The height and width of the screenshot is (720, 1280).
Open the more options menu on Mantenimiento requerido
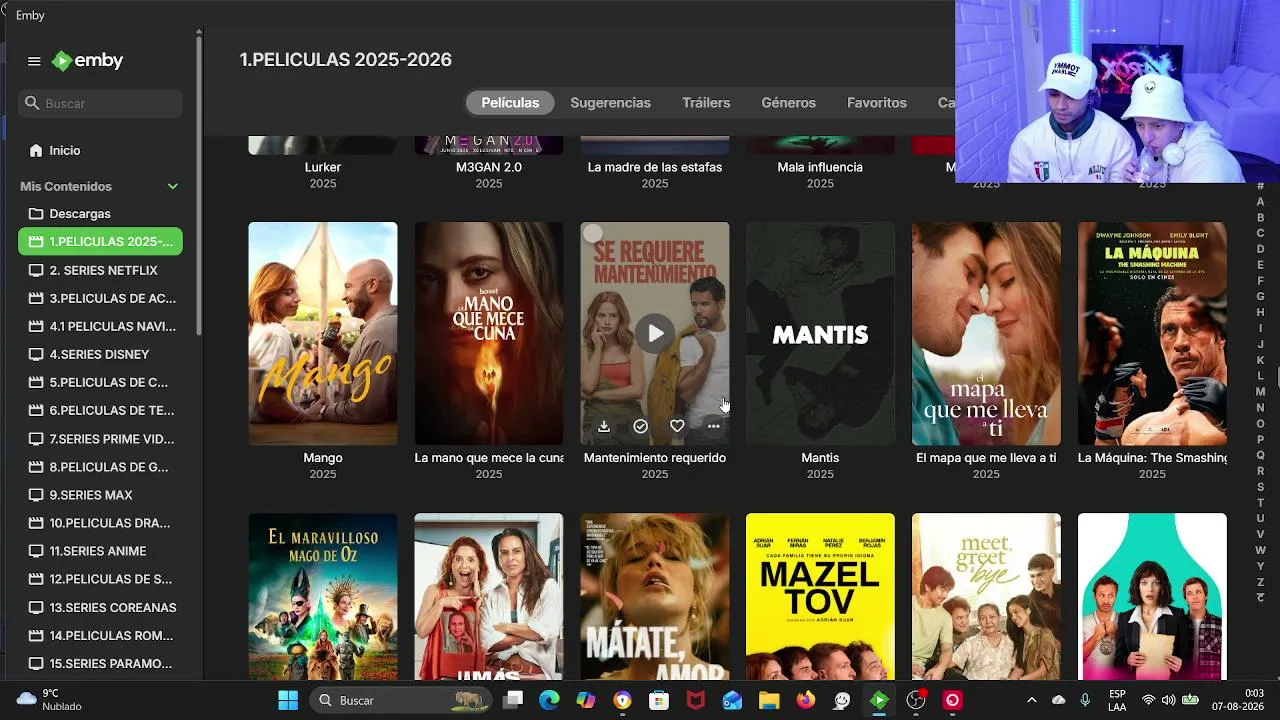pos(713,426)
